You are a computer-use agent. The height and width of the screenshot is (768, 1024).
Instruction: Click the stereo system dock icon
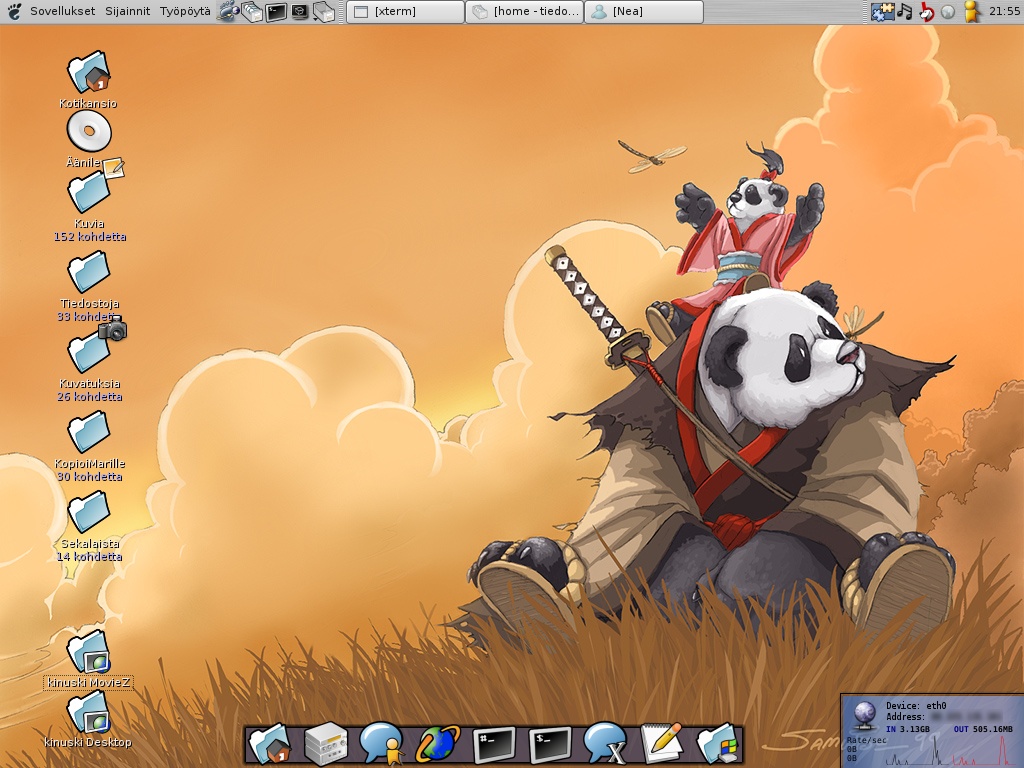(325, 743)
